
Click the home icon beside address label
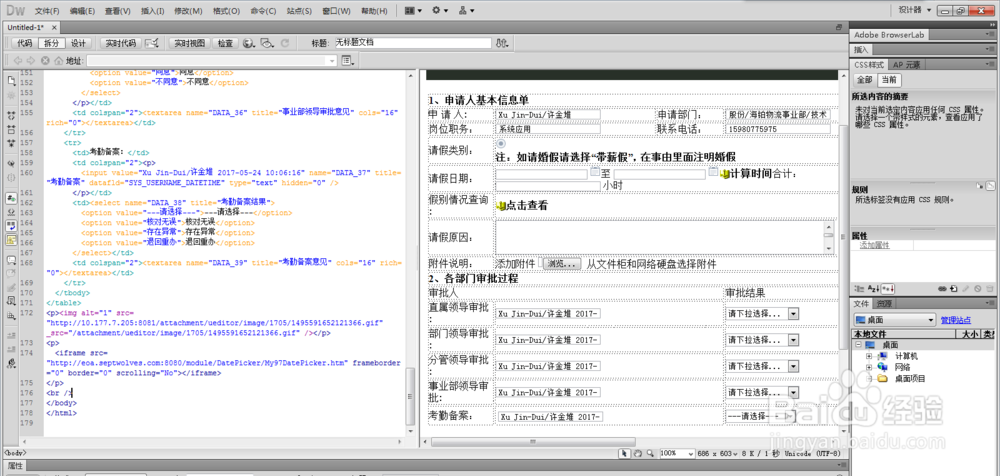click(59, 61)
